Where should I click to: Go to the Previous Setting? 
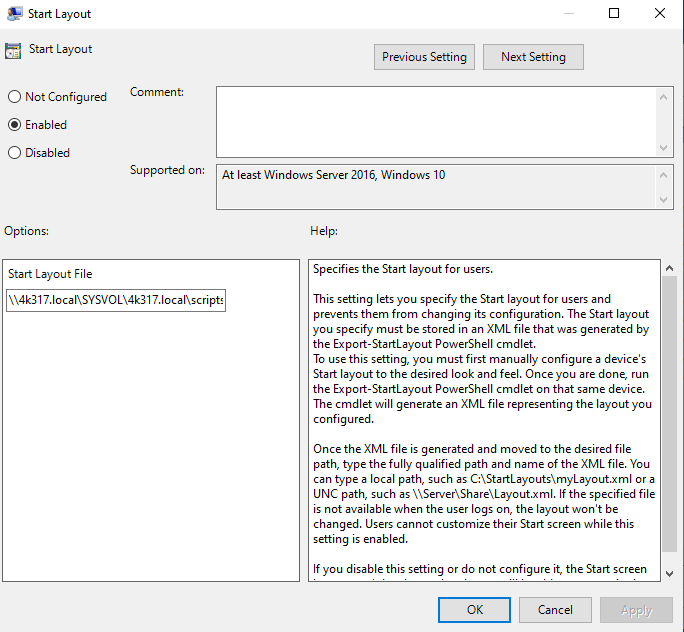pyautogui.click(x=424, y=57)
